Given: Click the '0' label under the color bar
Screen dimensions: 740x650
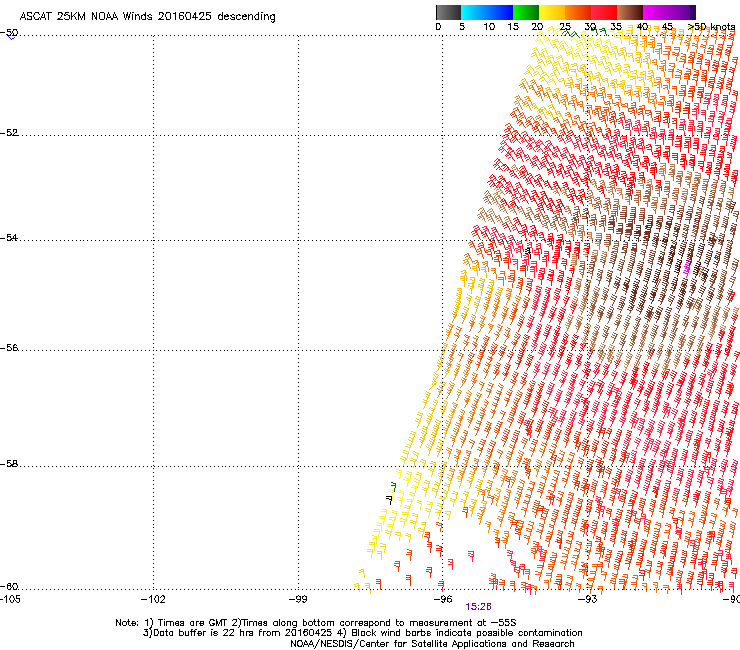Looking at the screenshot, I should pyautogui.click(x=438, y=27).
